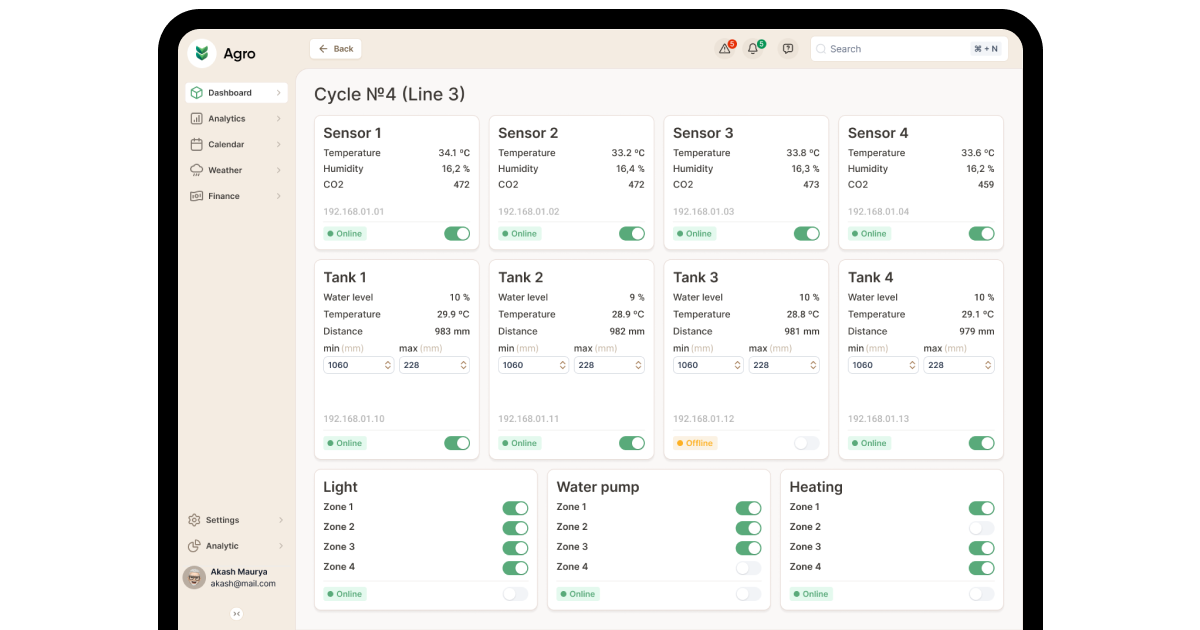Disable Light Zone 3 switch
The width and height of the screenshot is (1200, 630).
pyautogui.click(x=515, y=548)
